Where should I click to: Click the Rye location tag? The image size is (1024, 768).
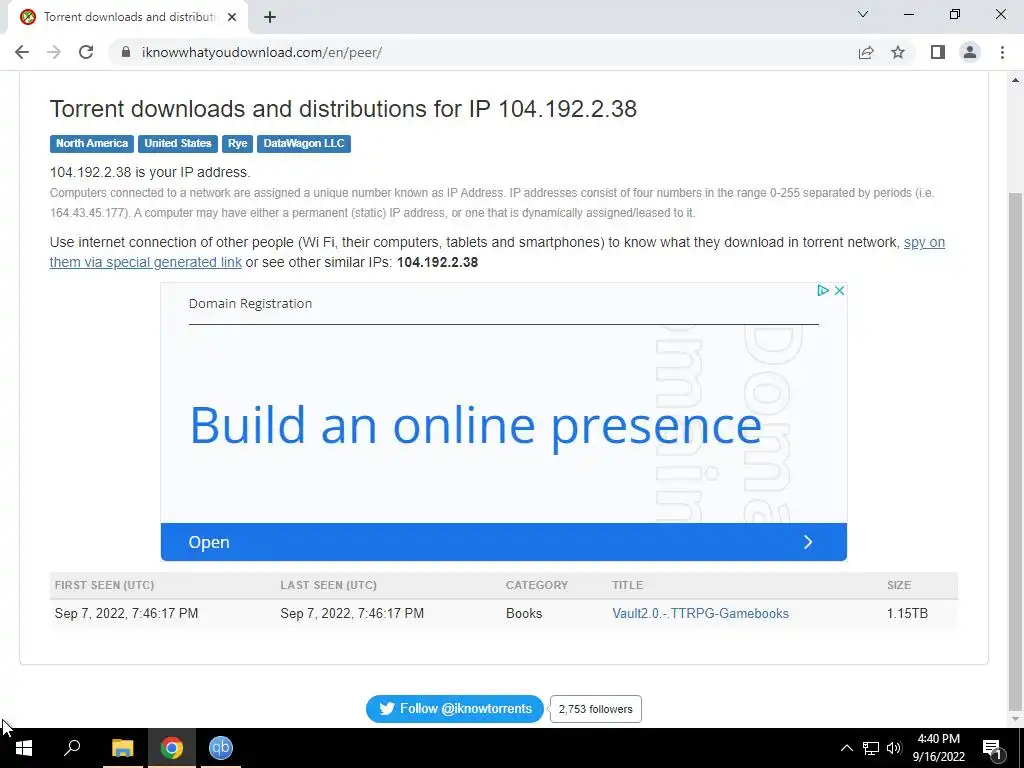point(238,144)
